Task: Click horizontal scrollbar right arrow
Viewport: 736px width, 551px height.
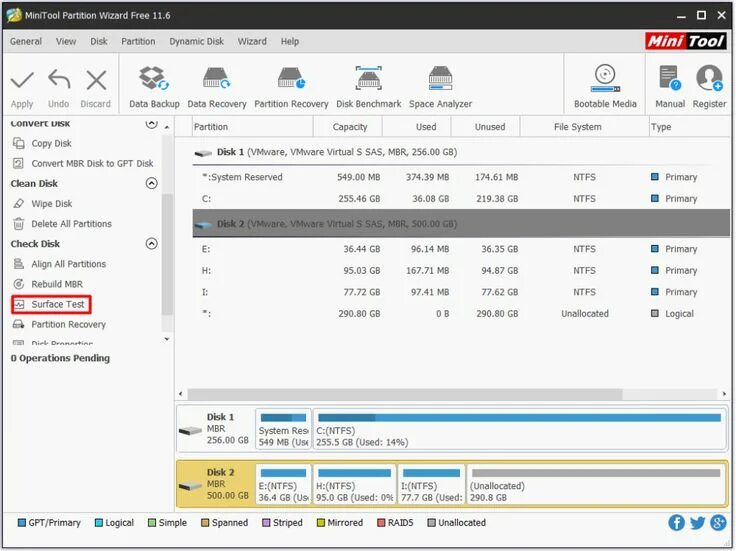Action: [724, 394]
